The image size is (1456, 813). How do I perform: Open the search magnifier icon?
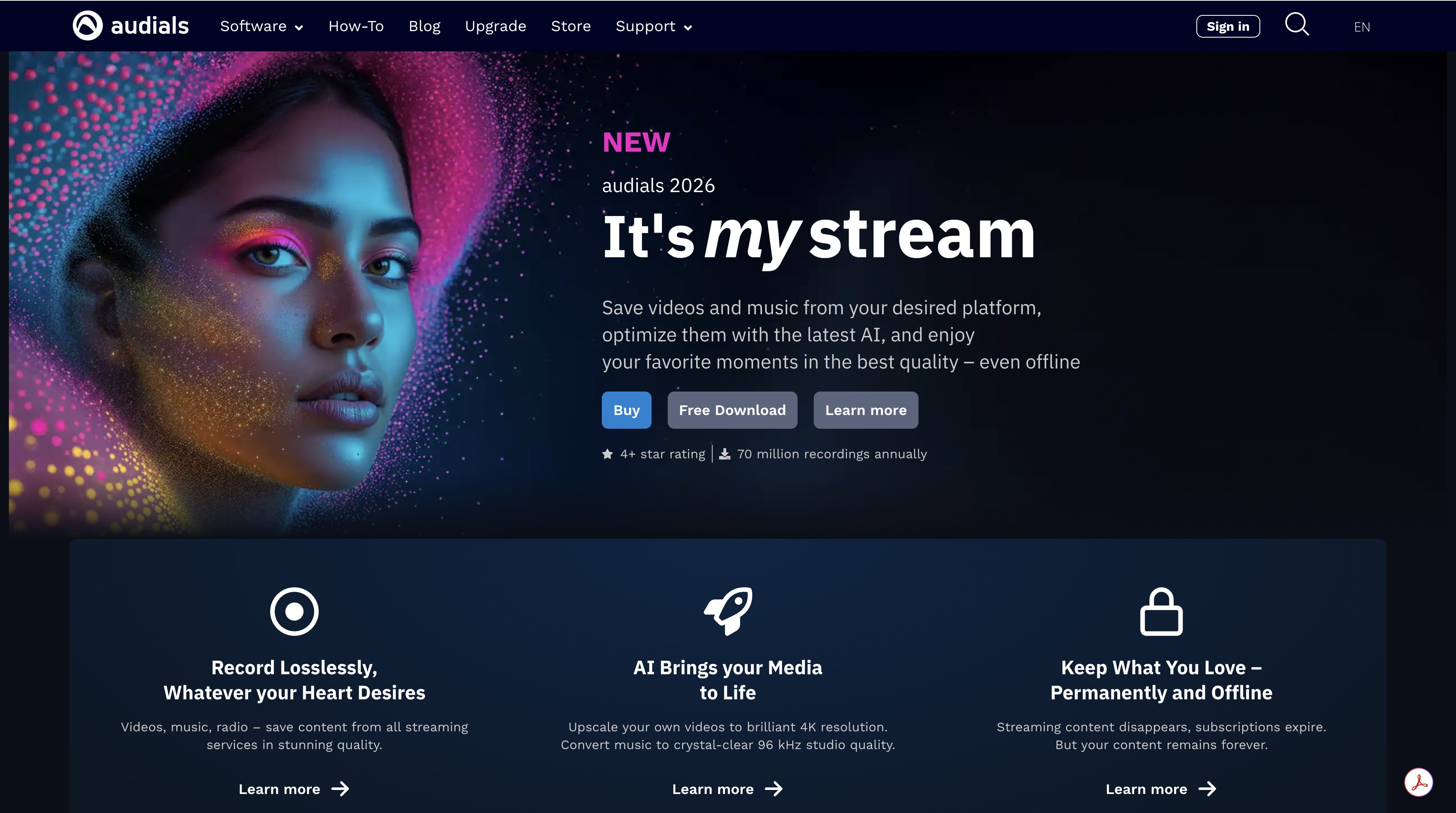pos(1297,25)
